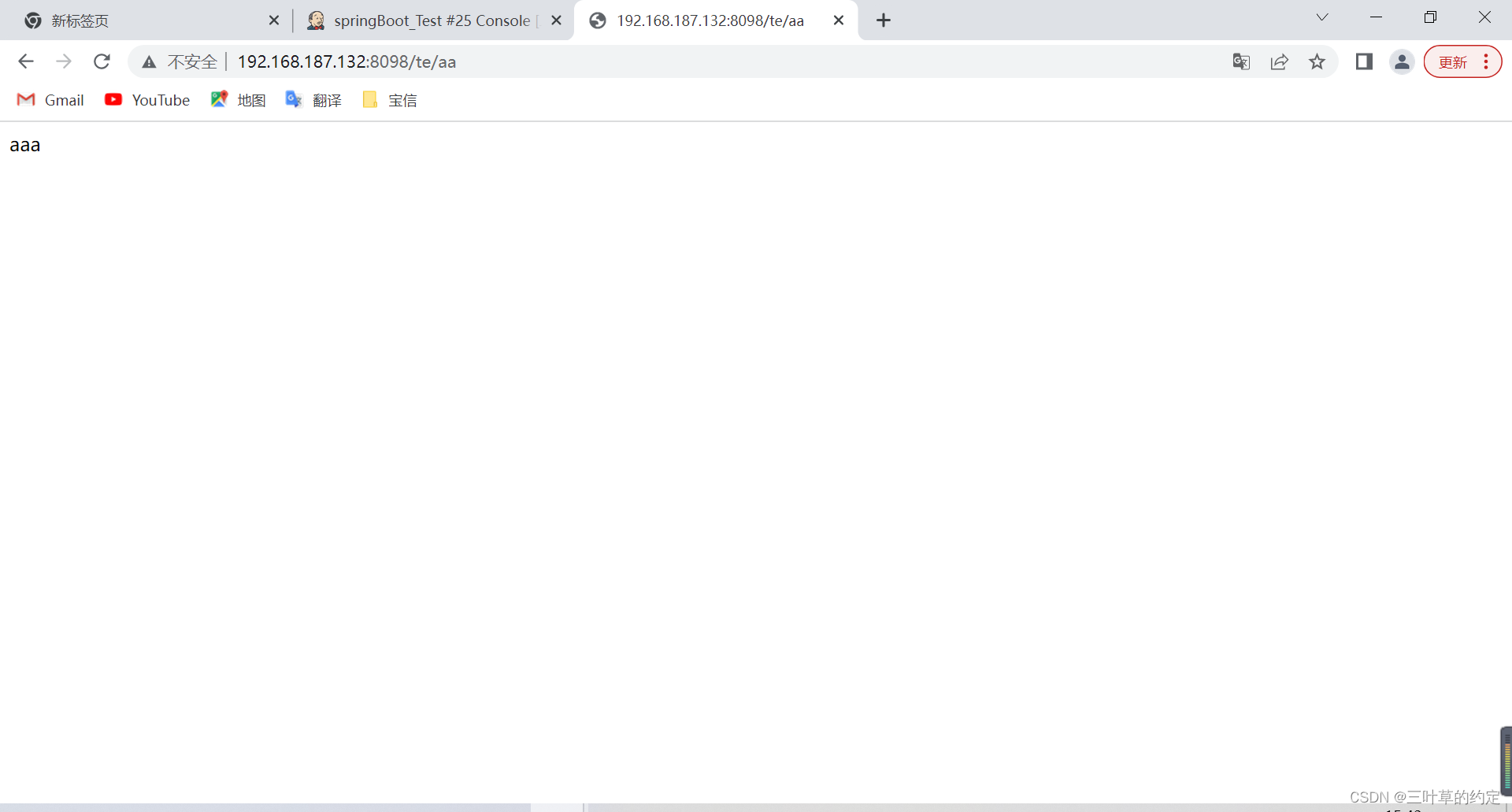The width and height of the screenshot is (1512, 812).
Task: Open the browser profile avatar
Action: point(1403,61)
